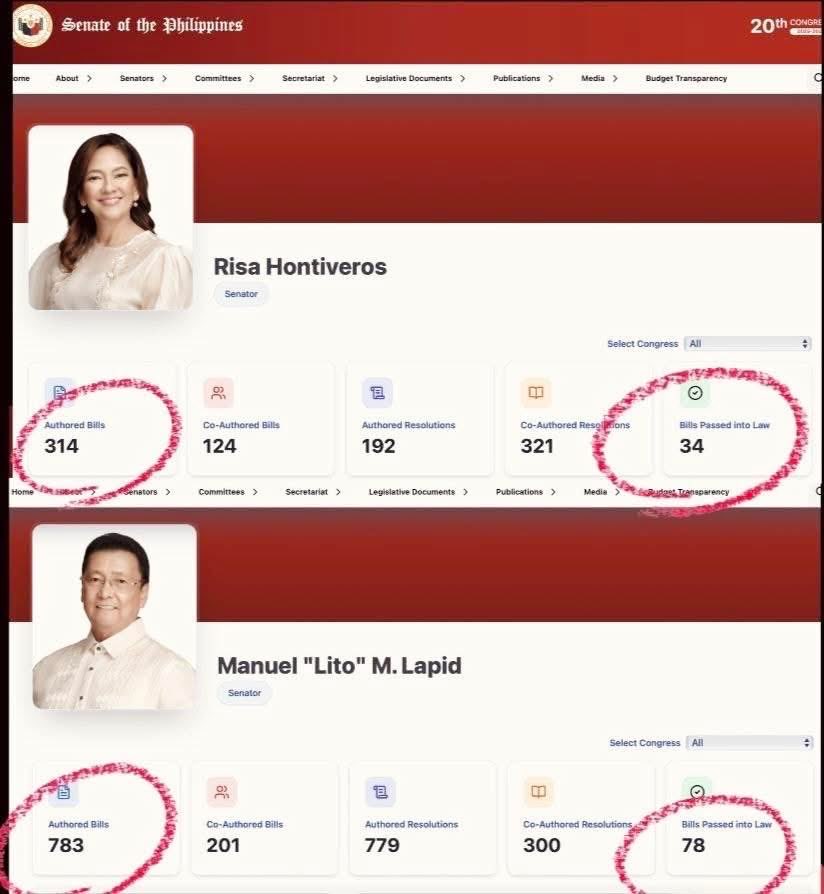
Task: Open the Budget Transparency link in the top bar
Action: pyautogui.click(x=686, y=79)
